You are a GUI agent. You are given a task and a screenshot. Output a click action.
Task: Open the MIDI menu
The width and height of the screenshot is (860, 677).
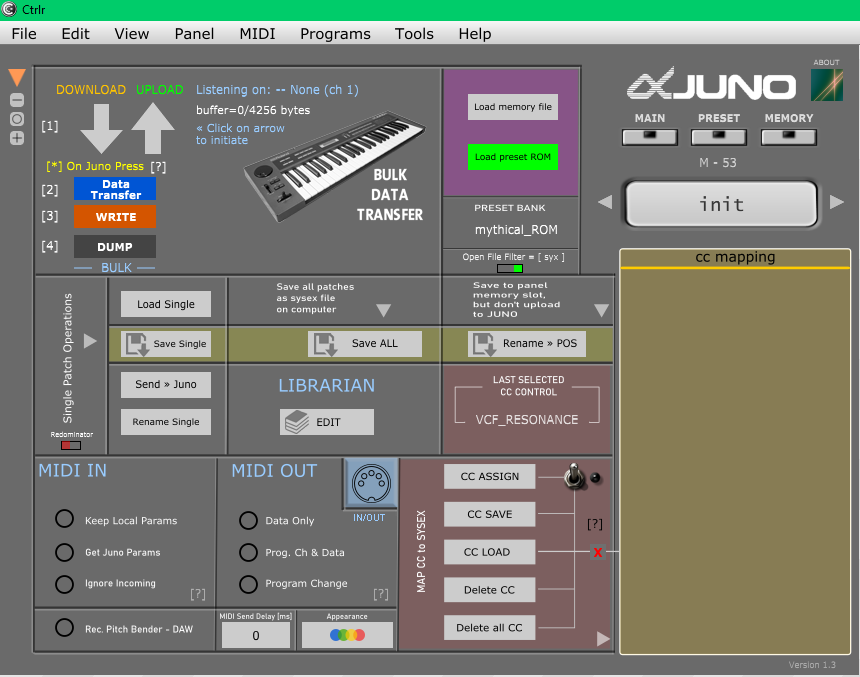pos(257,33)
